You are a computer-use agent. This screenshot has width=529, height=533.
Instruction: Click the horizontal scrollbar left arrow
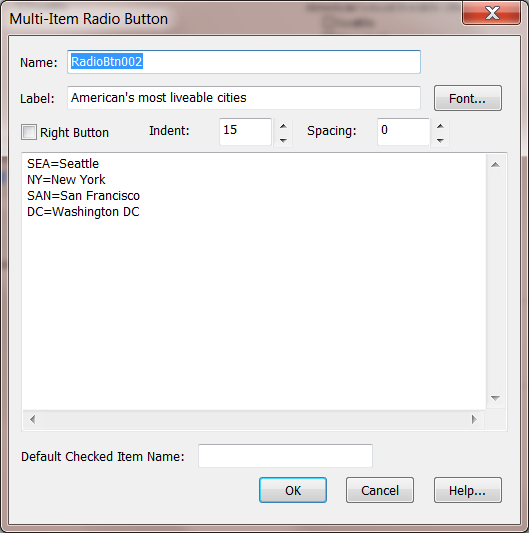(x=32, y=419)
